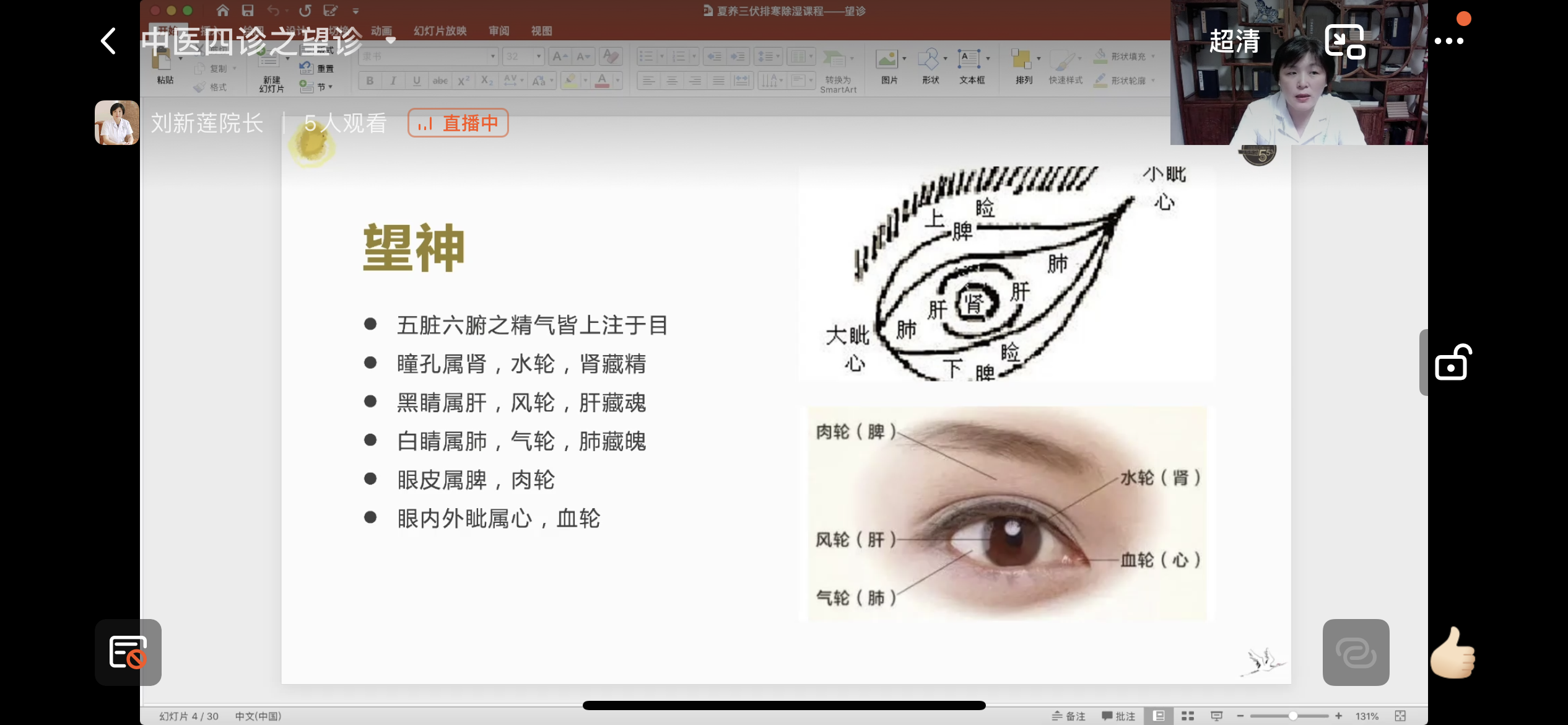Open the 幻灯片放映 ribbon tab
The width and height of the screenshot is (1568, 725).
coord(440,31)
